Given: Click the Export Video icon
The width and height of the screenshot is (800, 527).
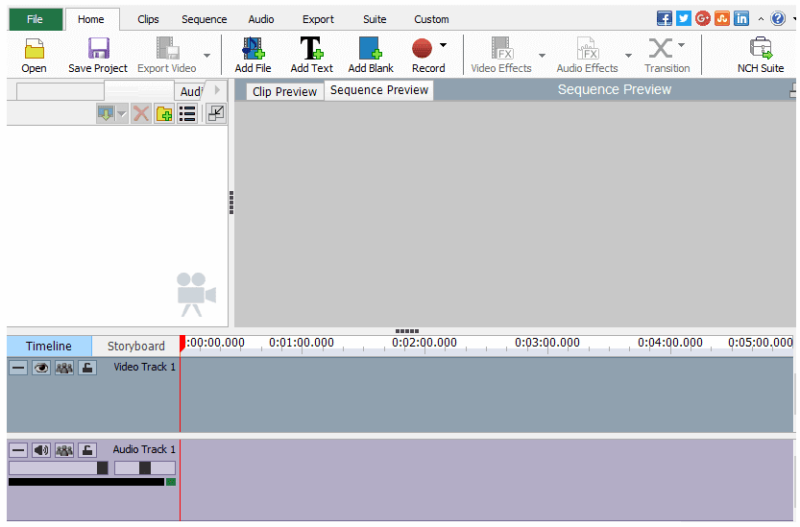Looking at the screenshot, I should pyautogui.click(x=167, y=48).
